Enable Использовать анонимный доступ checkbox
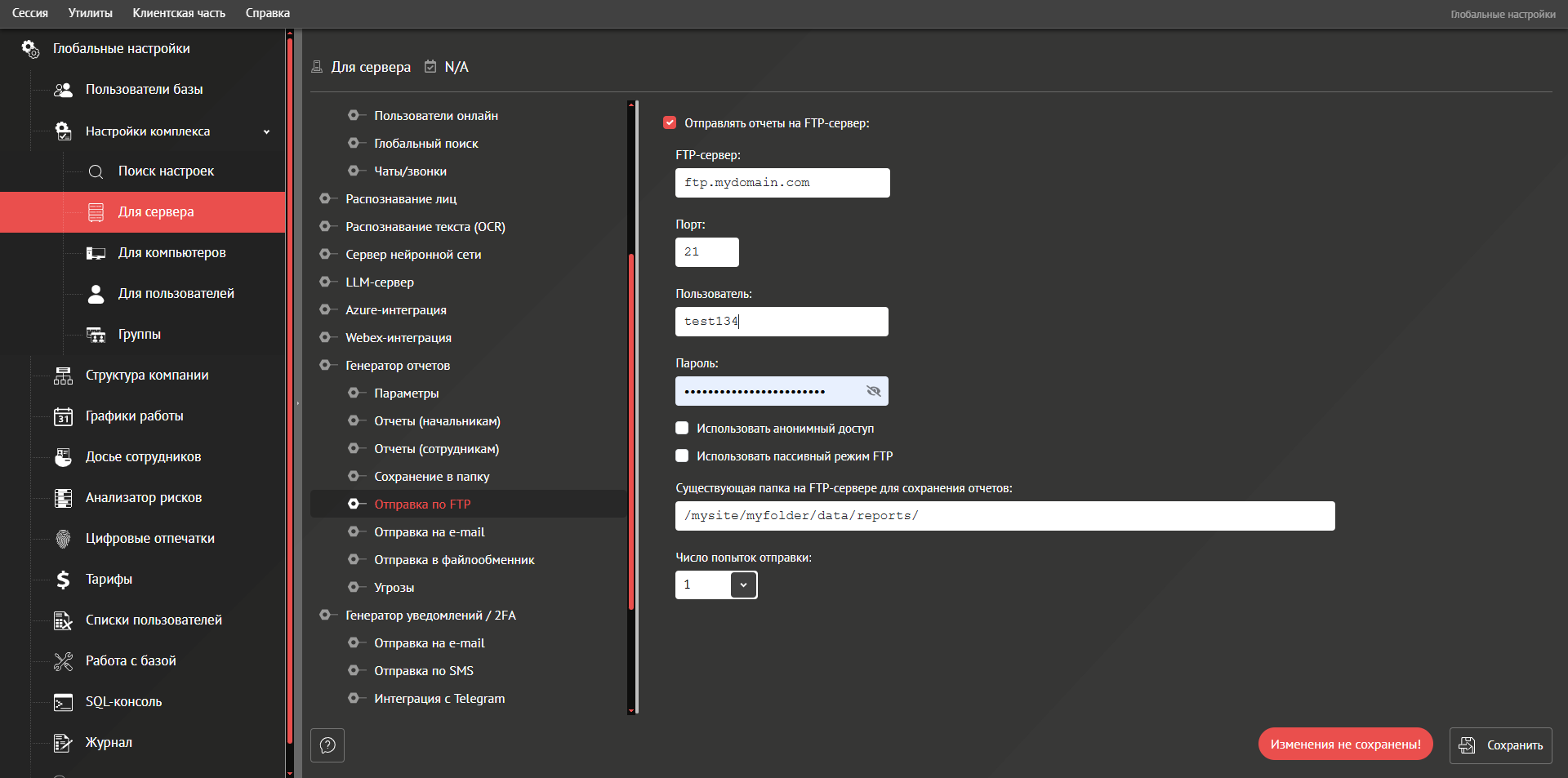This screenshot has height=778, width=1568. coord(682,429)
